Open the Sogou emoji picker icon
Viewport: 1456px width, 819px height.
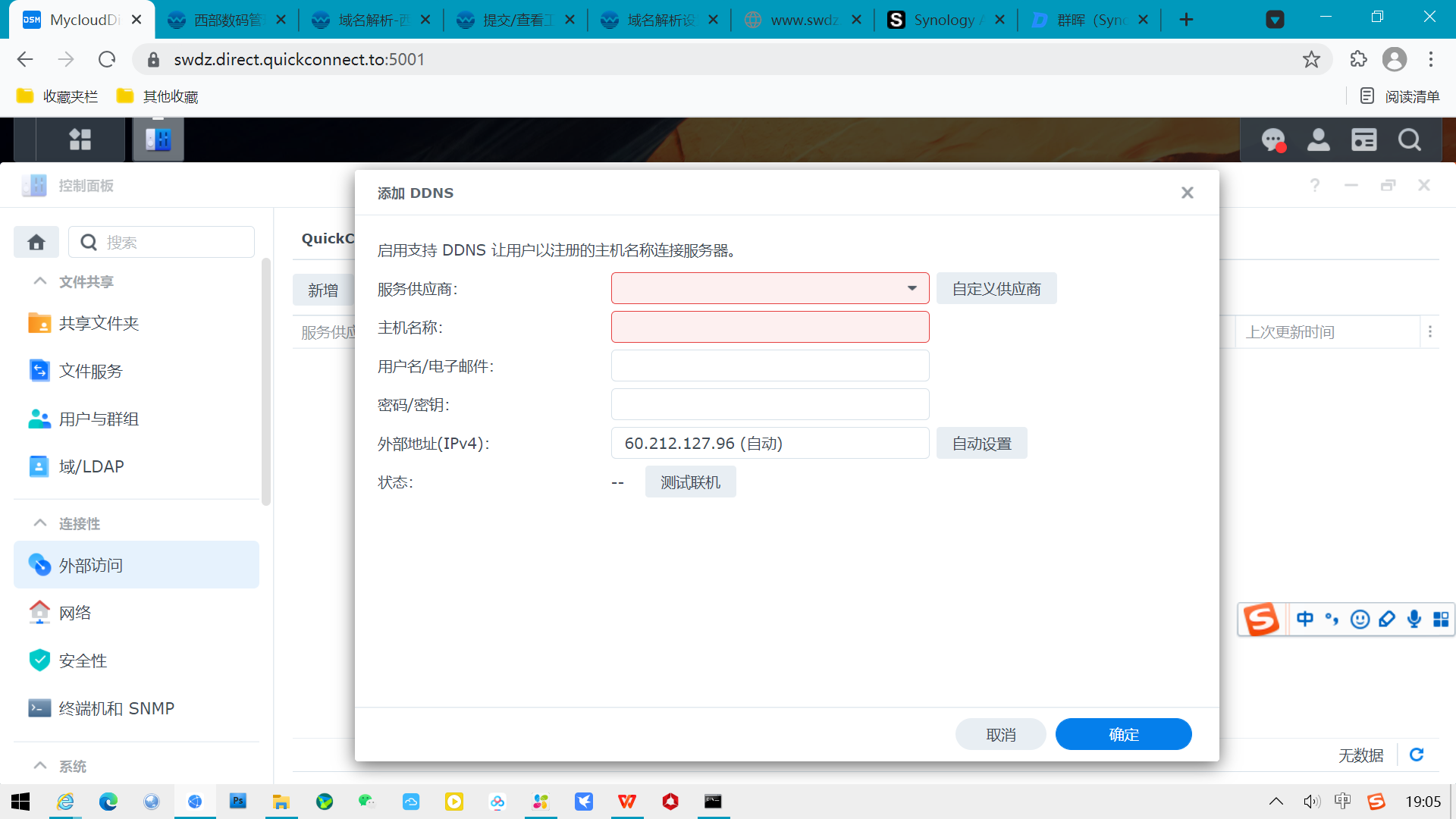tap(1360, 619)
